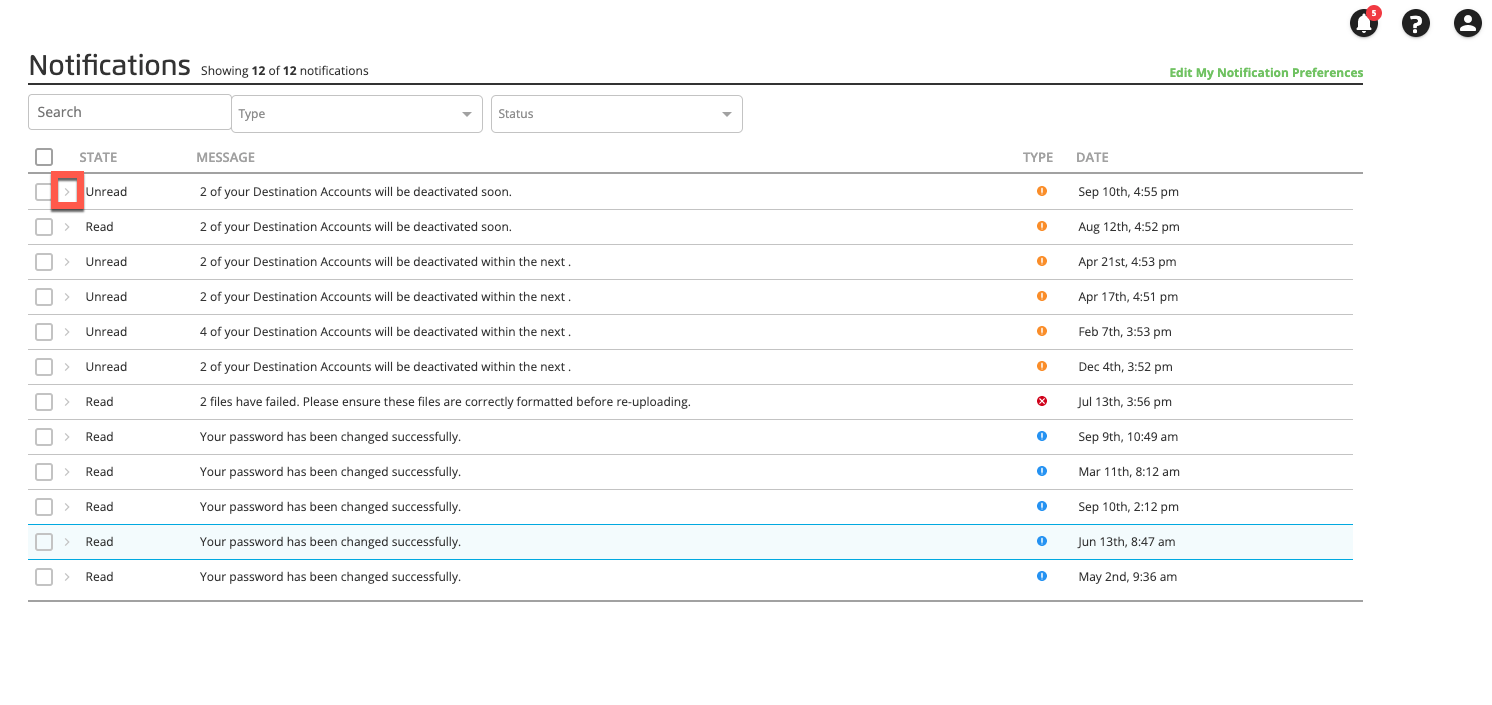Toggle the select-all checkbox in header

(44, 157)
